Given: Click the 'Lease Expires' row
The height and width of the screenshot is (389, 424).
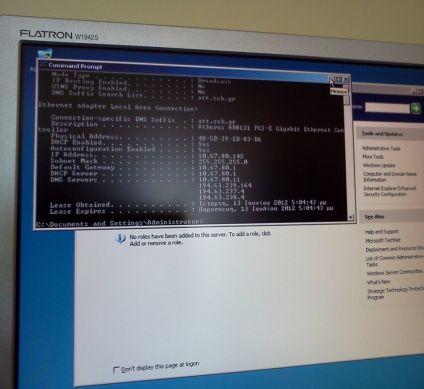Looking at the screenshot, I should tap(191, 210).
